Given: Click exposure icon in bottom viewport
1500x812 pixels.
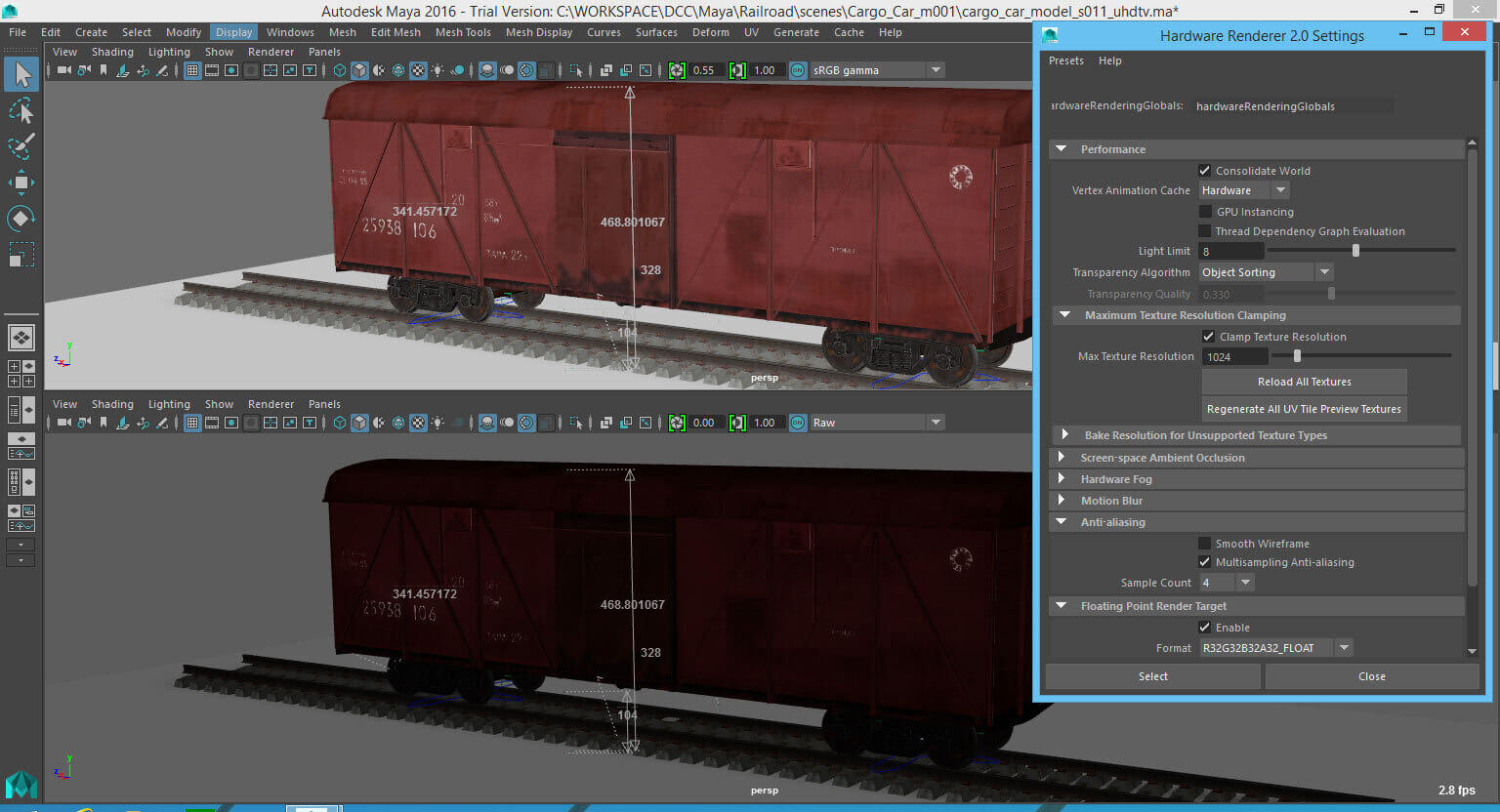Looking at the screenshot, I should (677, 423).
